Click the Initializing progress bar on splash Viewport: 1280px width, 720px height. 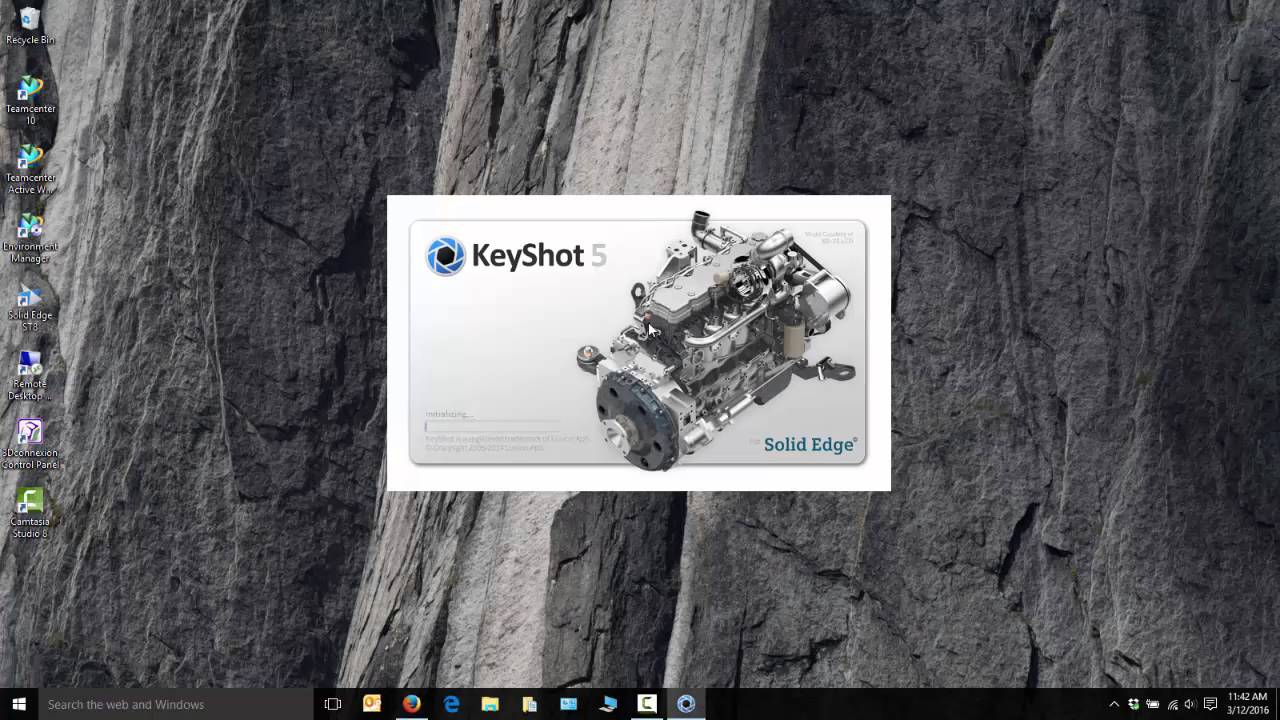(492, 426)
